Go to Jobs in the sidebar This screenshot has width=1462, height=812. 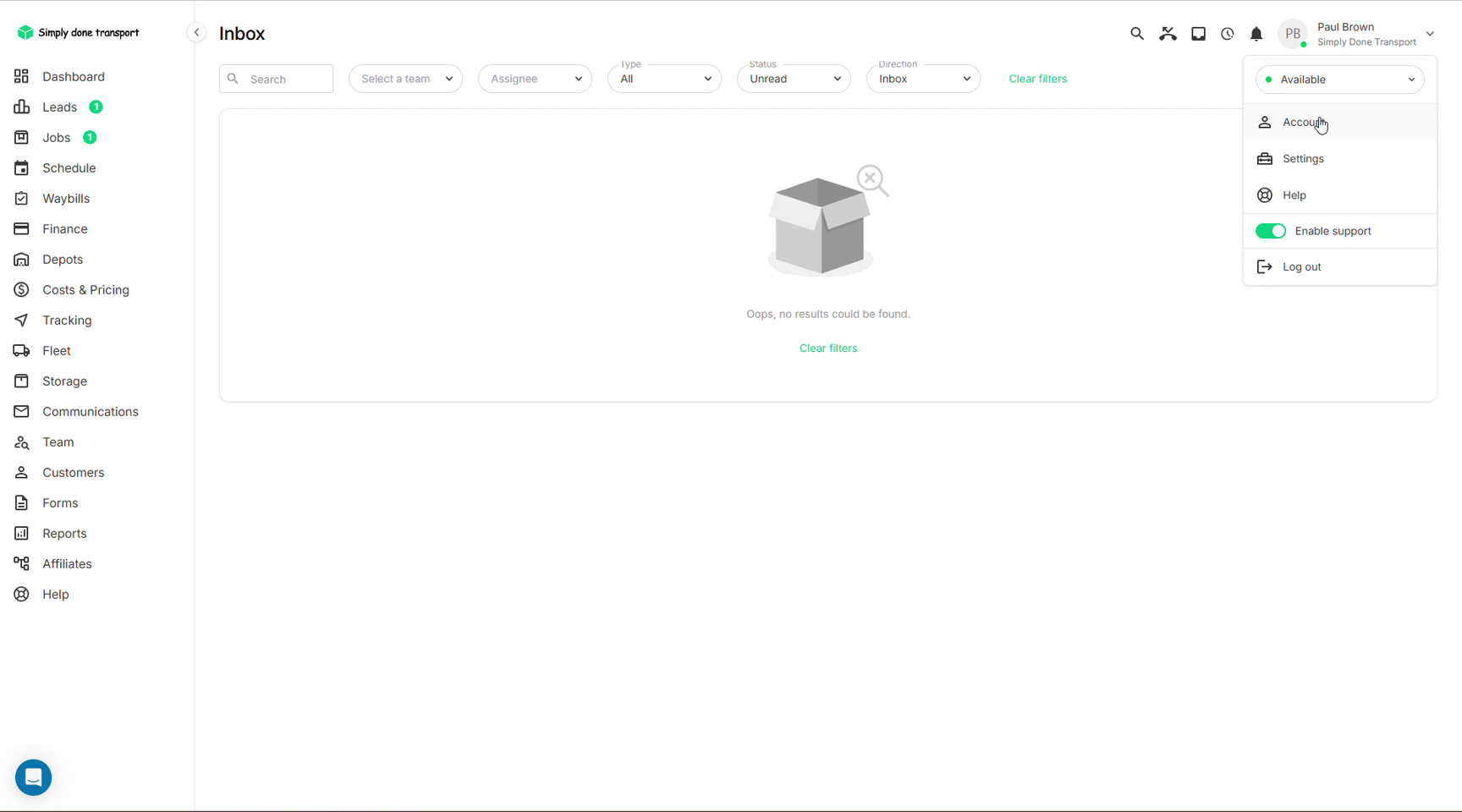point(56,137)
